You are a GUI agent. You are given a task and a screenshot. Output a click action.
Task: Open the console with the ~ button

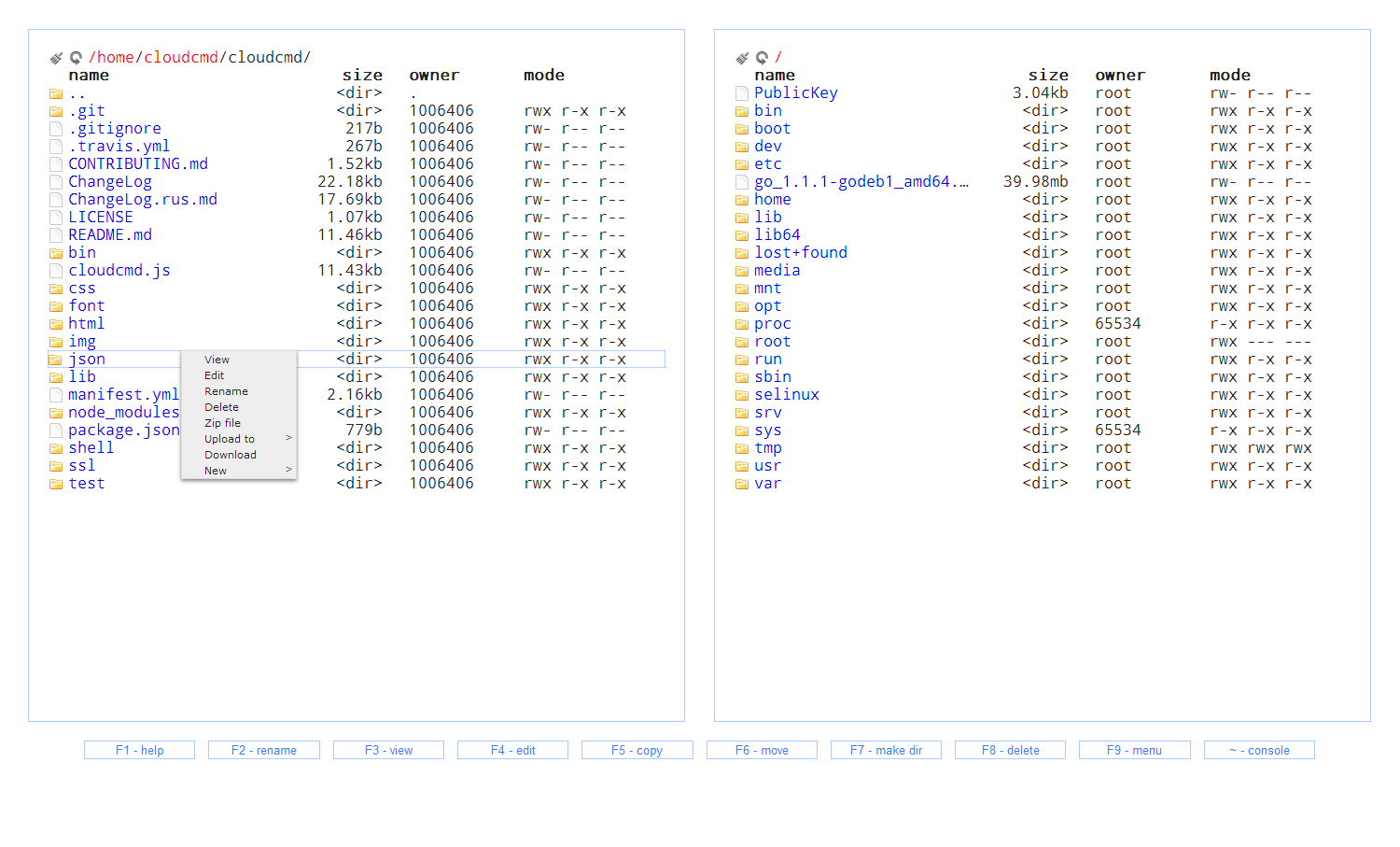[x=1259, y=750]
